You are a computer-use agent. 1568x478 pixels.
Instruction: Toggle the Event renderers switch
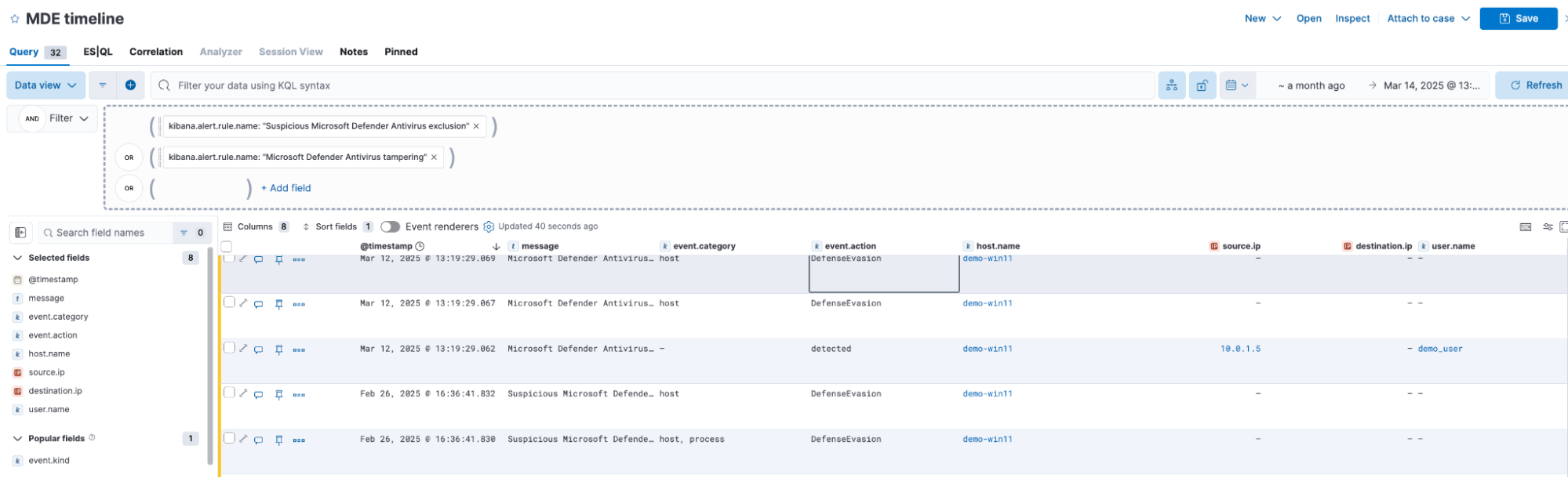tap(390, 226)
